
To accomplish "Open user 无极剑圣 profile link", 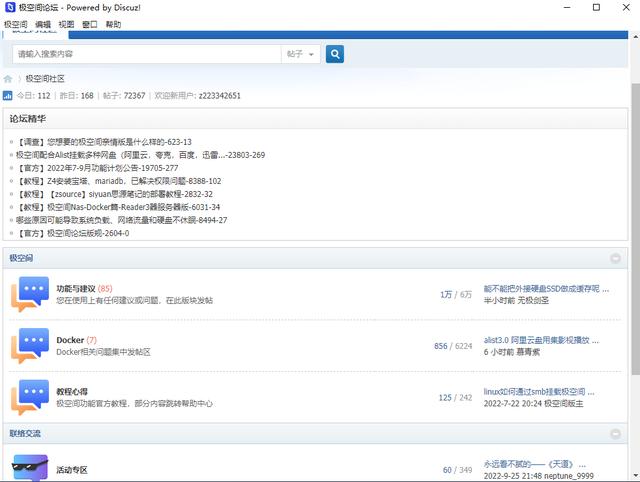I will coord(533,301).
